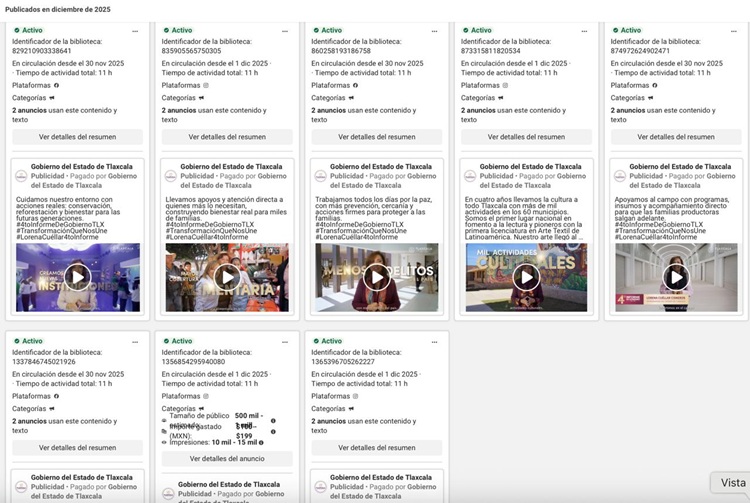Click the platform icon on ad 835905565750305

pos(206,85)
